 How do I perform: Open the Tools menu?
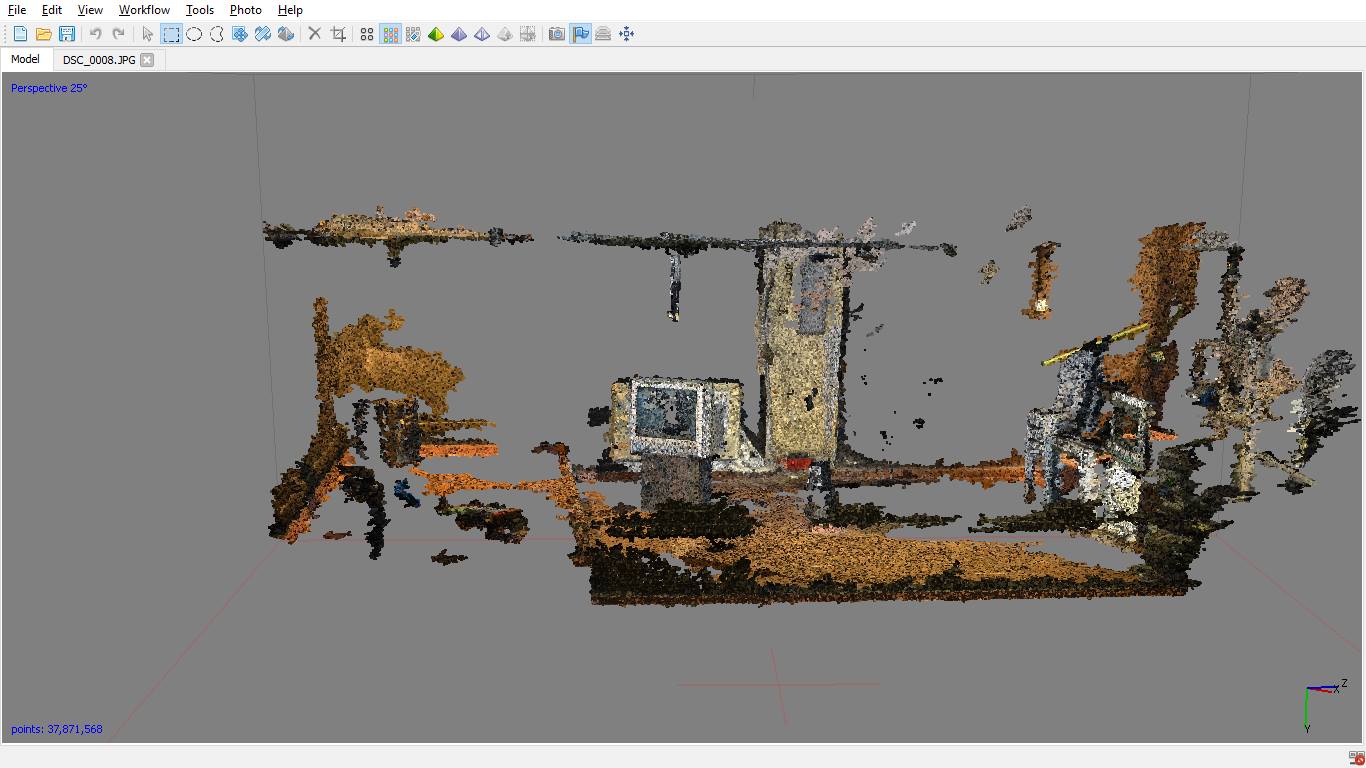pos(200,10)
